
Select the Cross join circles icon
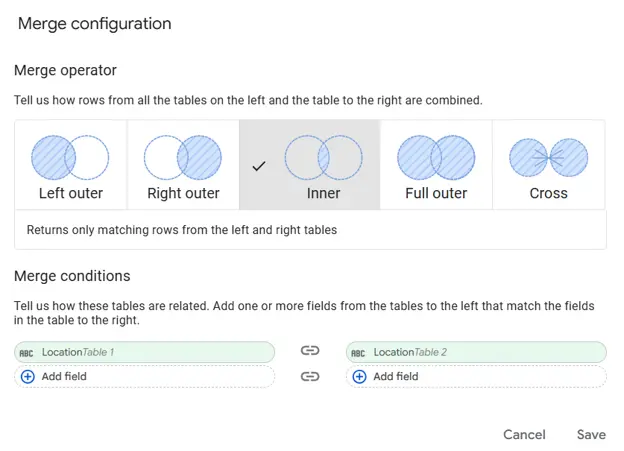coord(548,157)
